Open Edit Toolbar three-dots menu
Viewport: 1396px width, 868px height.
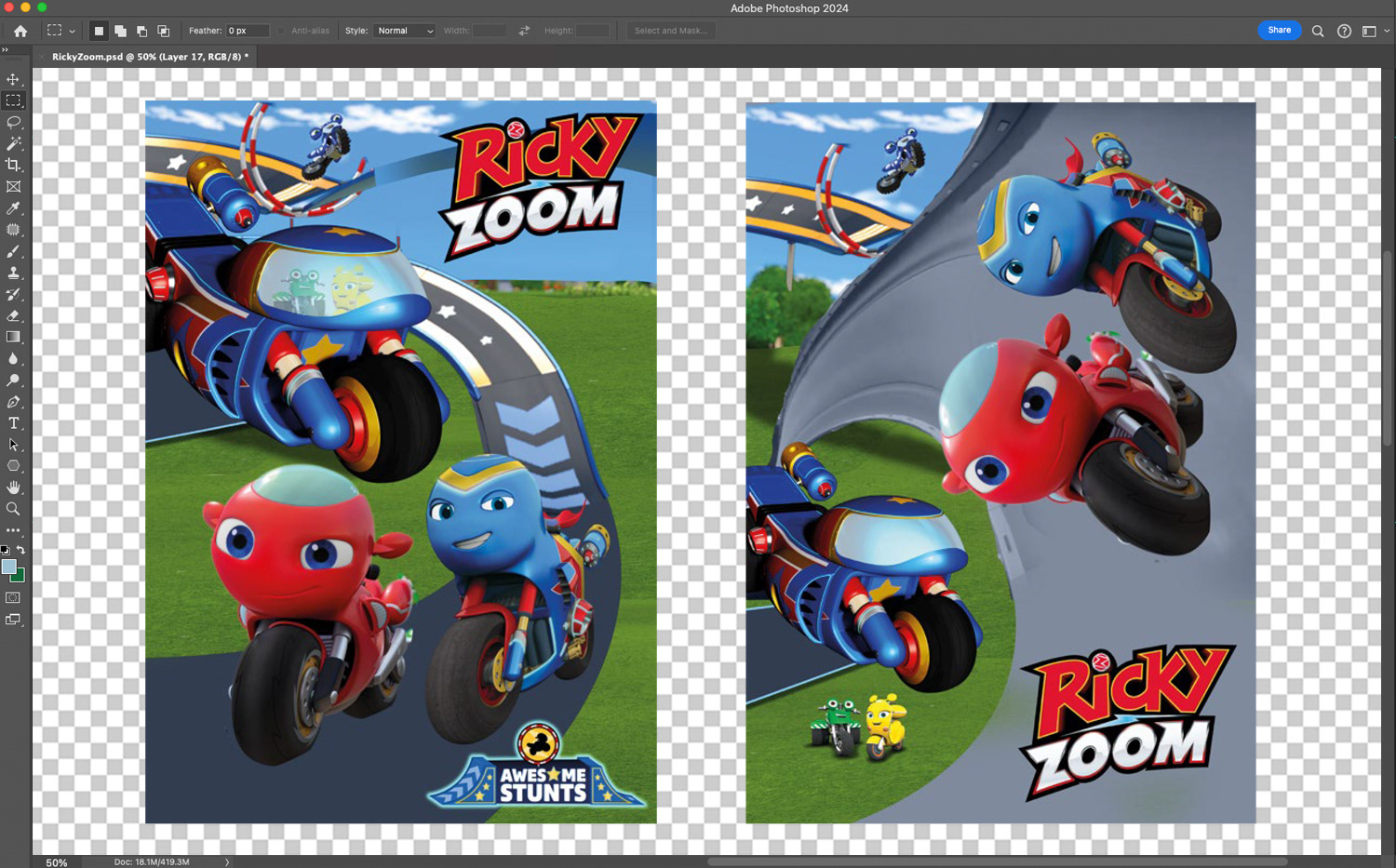click(x=13, y=530)
